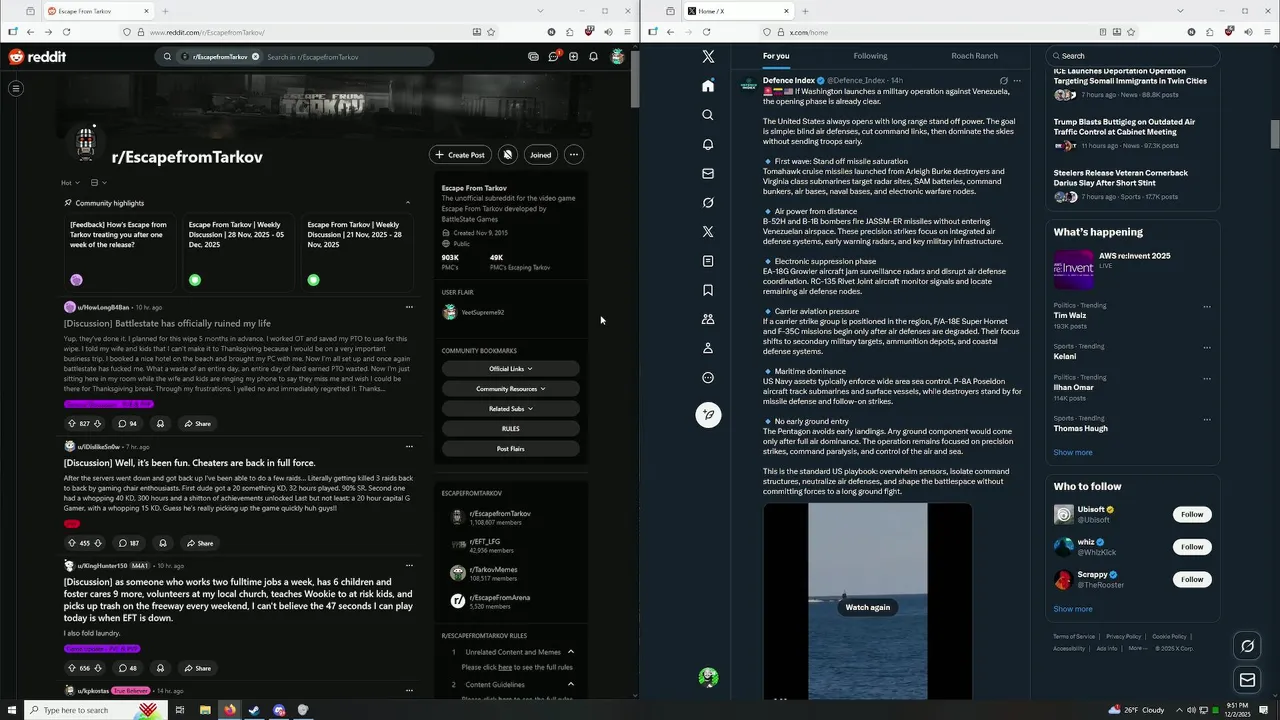1280x720 pixels.
Task: Select the 'Home / X' browser tab
Action: pyautogui.click(x=738, y=11)
